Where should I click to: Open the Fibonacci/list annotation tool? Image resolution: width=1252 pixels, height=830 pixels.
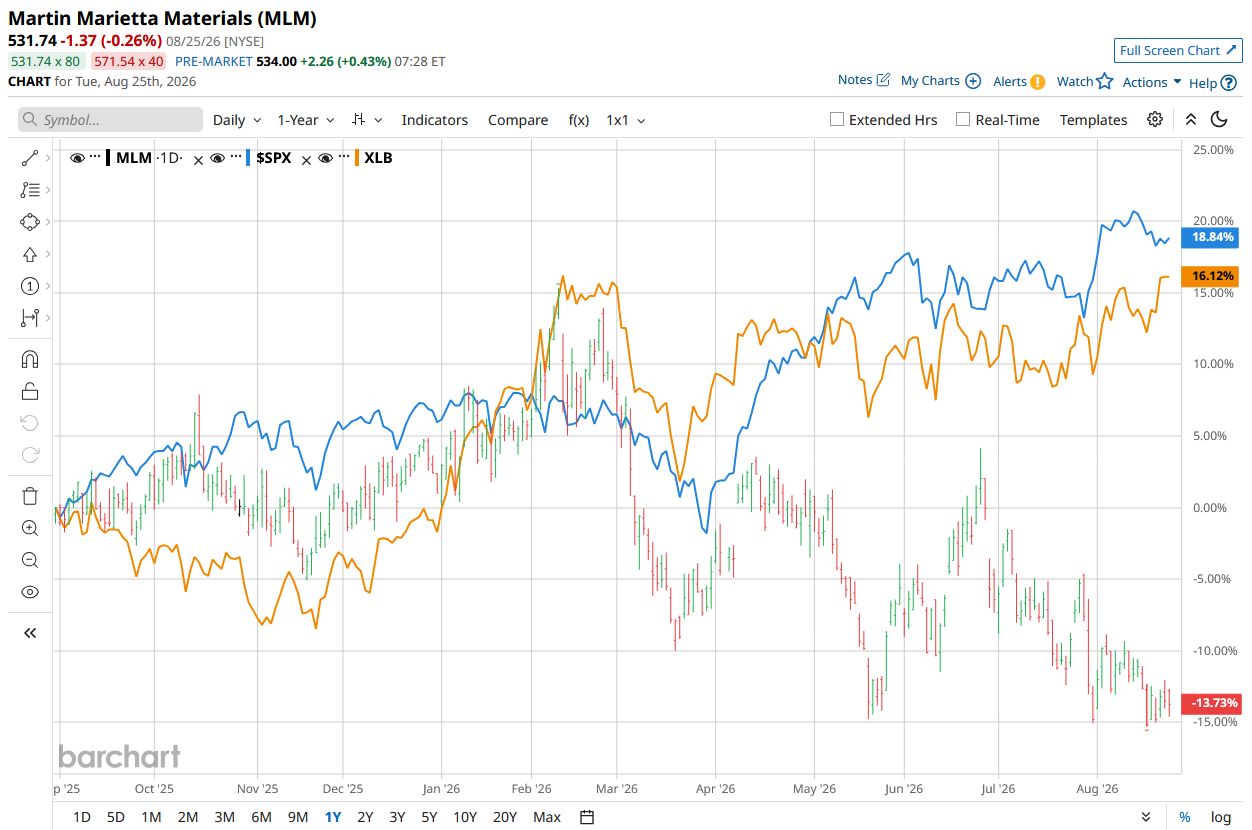click(29, 189)
